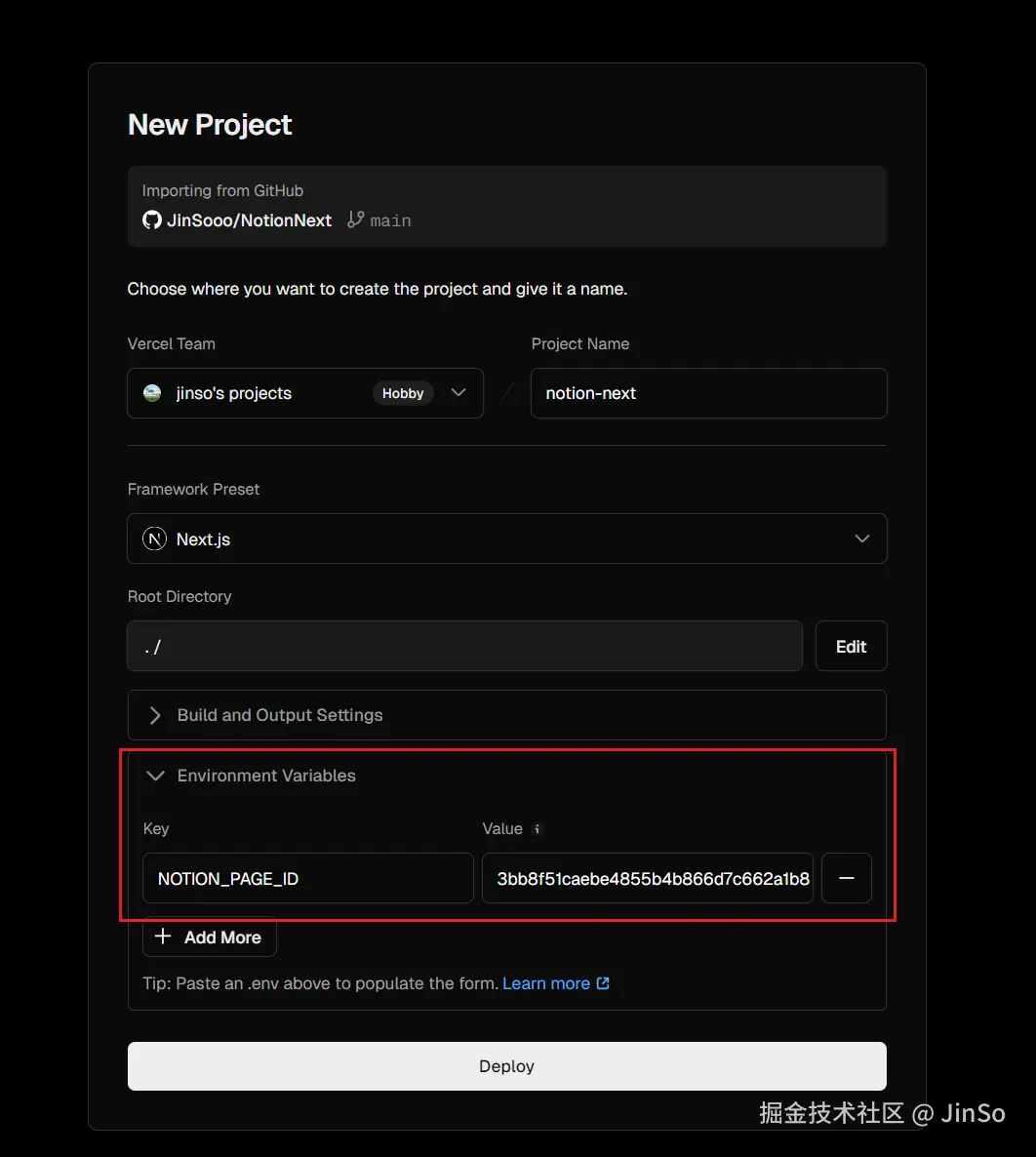Deploy the project

pyautogui.click(x=507, y=1066)
